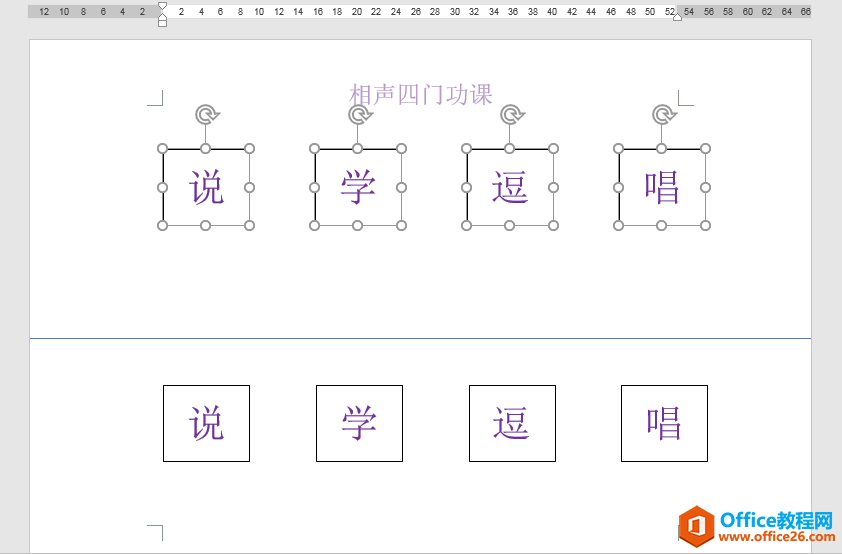Viewport: 842px width, 554px height.
Task: Click bottom-middle sizing handle of selected 逗 box
Action: (510, 225)
